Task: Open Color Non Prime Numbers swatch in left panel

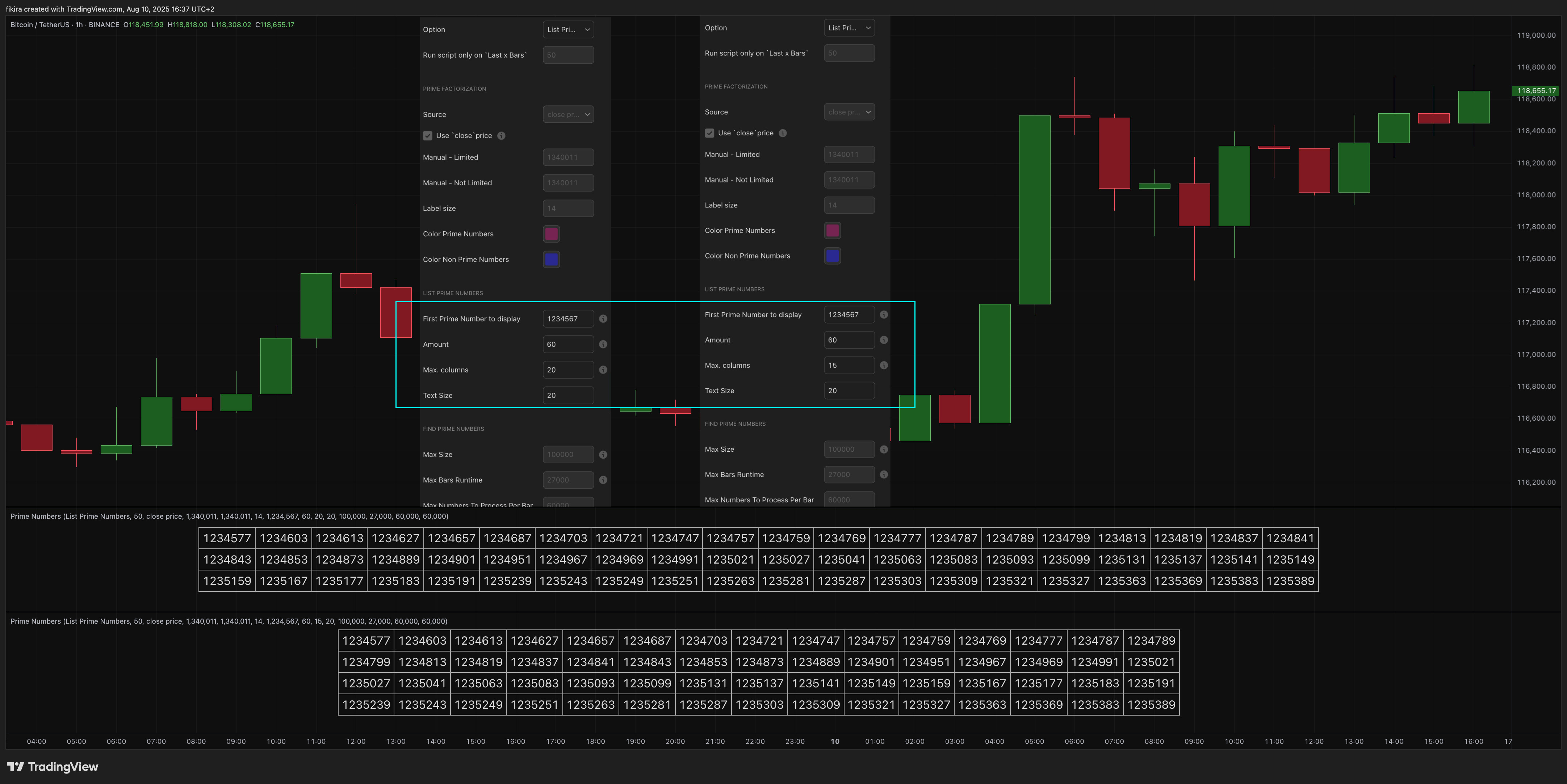Action: point(551,260)
